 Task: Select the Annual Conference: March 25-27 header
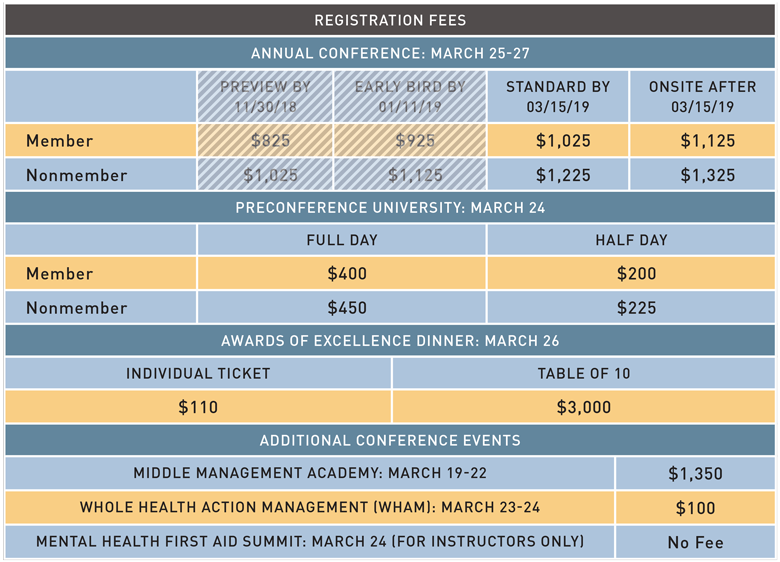[x=390, y=53]
